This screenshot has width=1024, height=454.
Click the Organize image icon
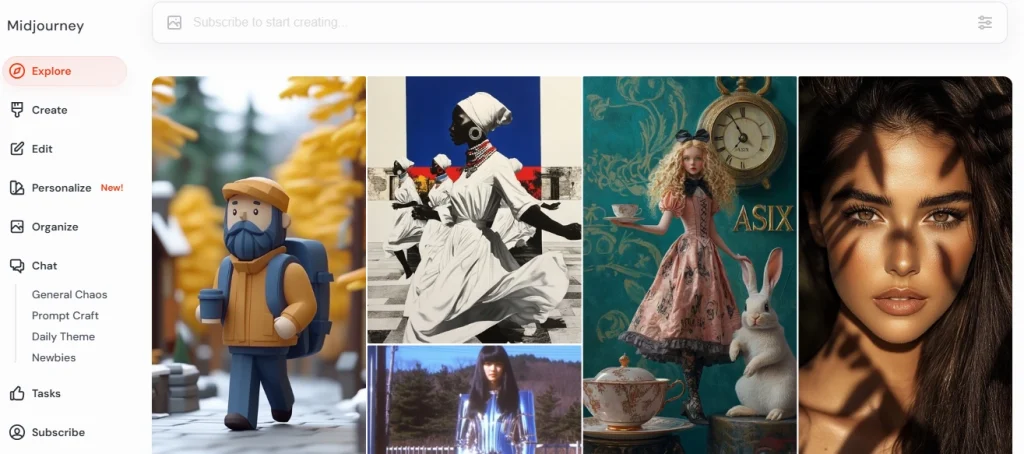point(17,227)
